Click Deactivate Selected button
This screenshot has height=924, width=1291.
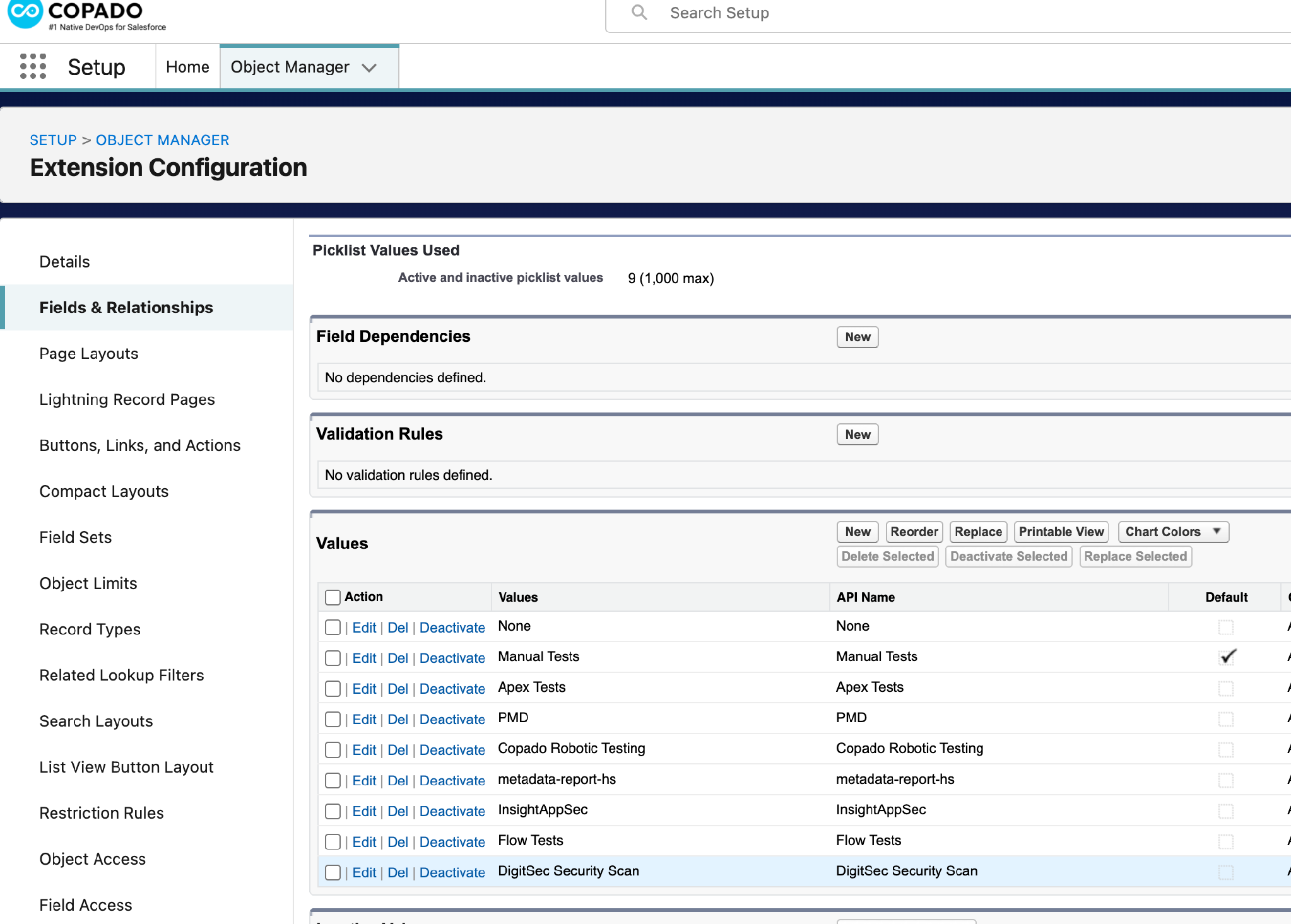click(1009, 556)
